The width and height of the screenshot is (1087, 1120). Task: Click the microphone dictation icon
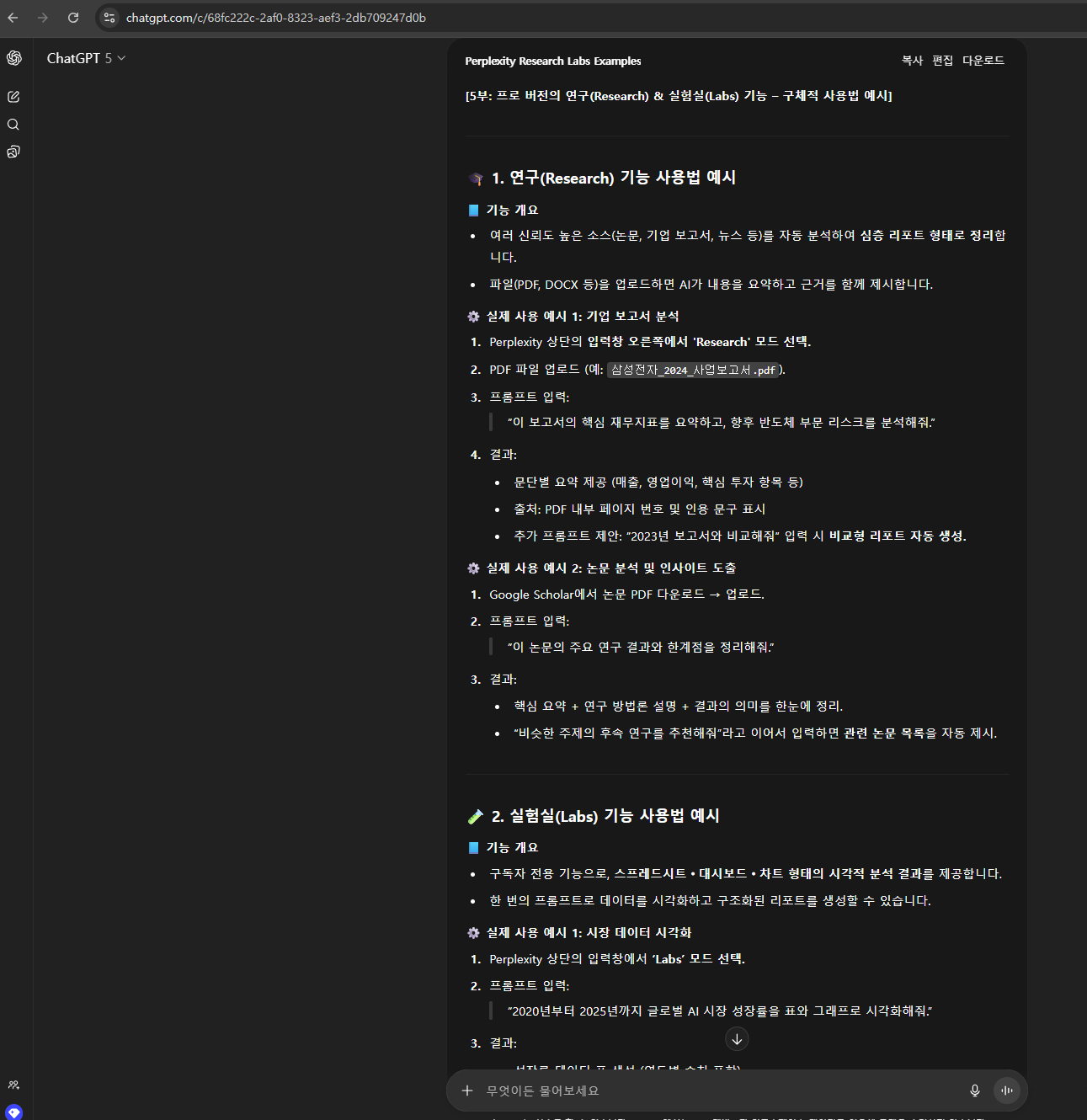[x=975, y=1091]
